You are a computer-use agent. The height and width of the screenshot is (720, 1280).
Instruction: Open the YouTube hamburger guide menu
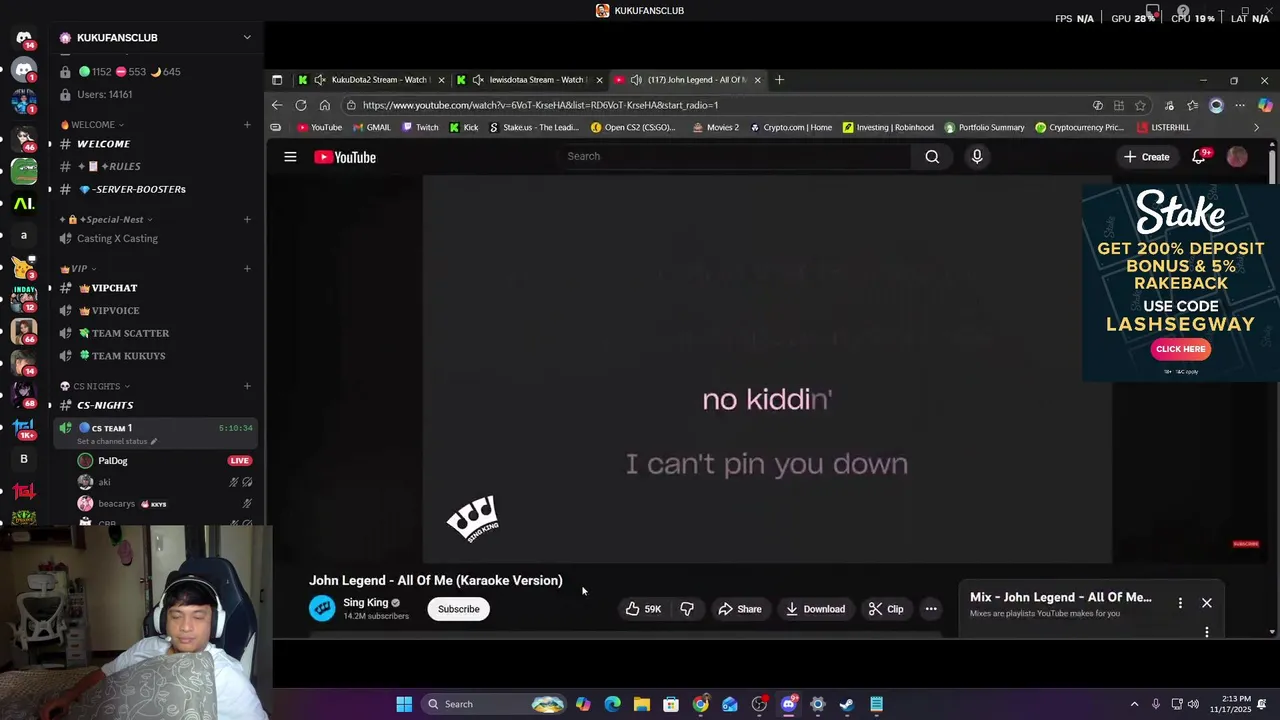[290, 157]
